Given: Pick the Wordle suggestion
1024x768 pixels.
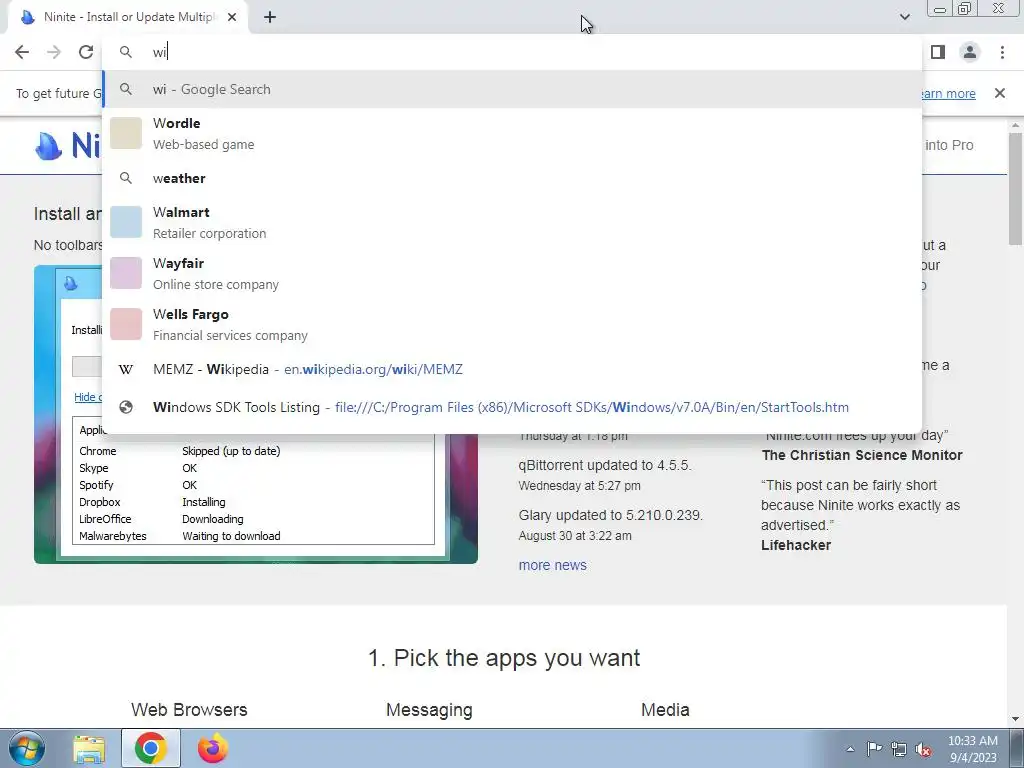Looking at the screenshot, I should 512,133.
